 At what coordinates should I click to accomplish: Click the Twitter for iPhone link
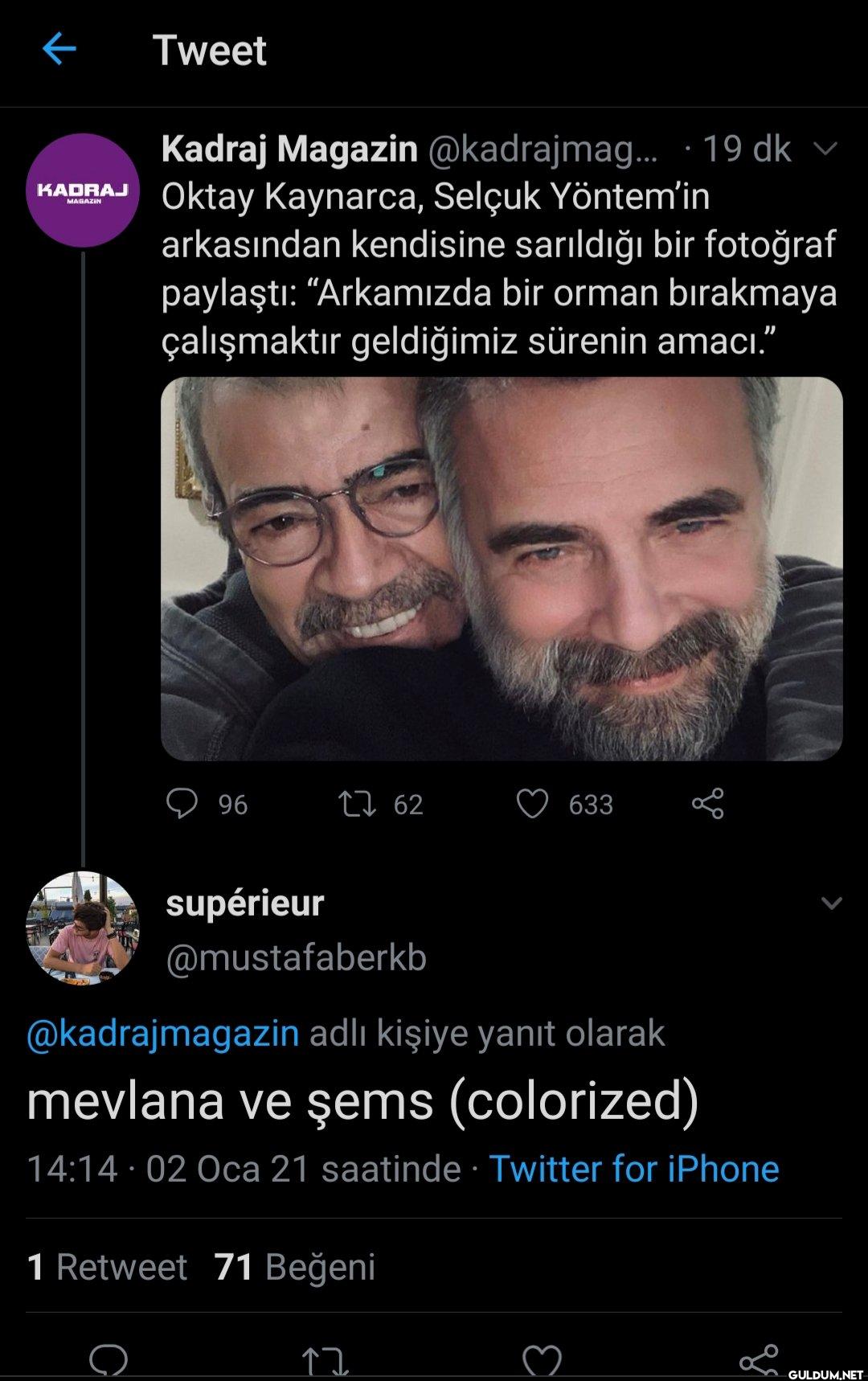(x=634, y=1169)
